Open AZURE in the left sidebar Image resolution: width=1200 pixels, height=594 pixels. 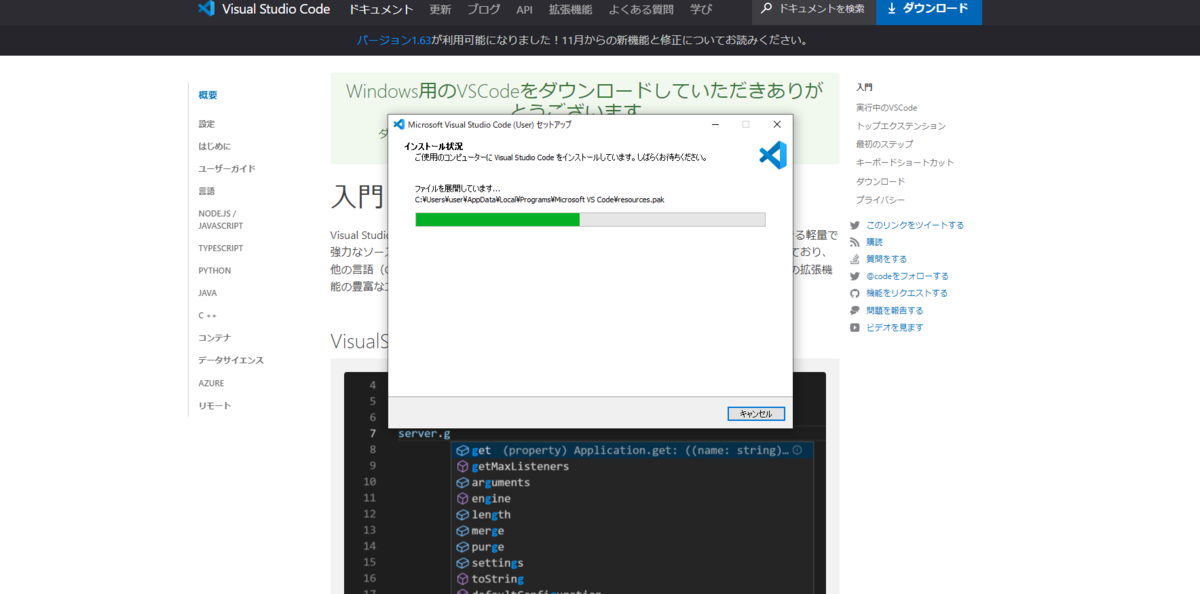coord(211,383)
